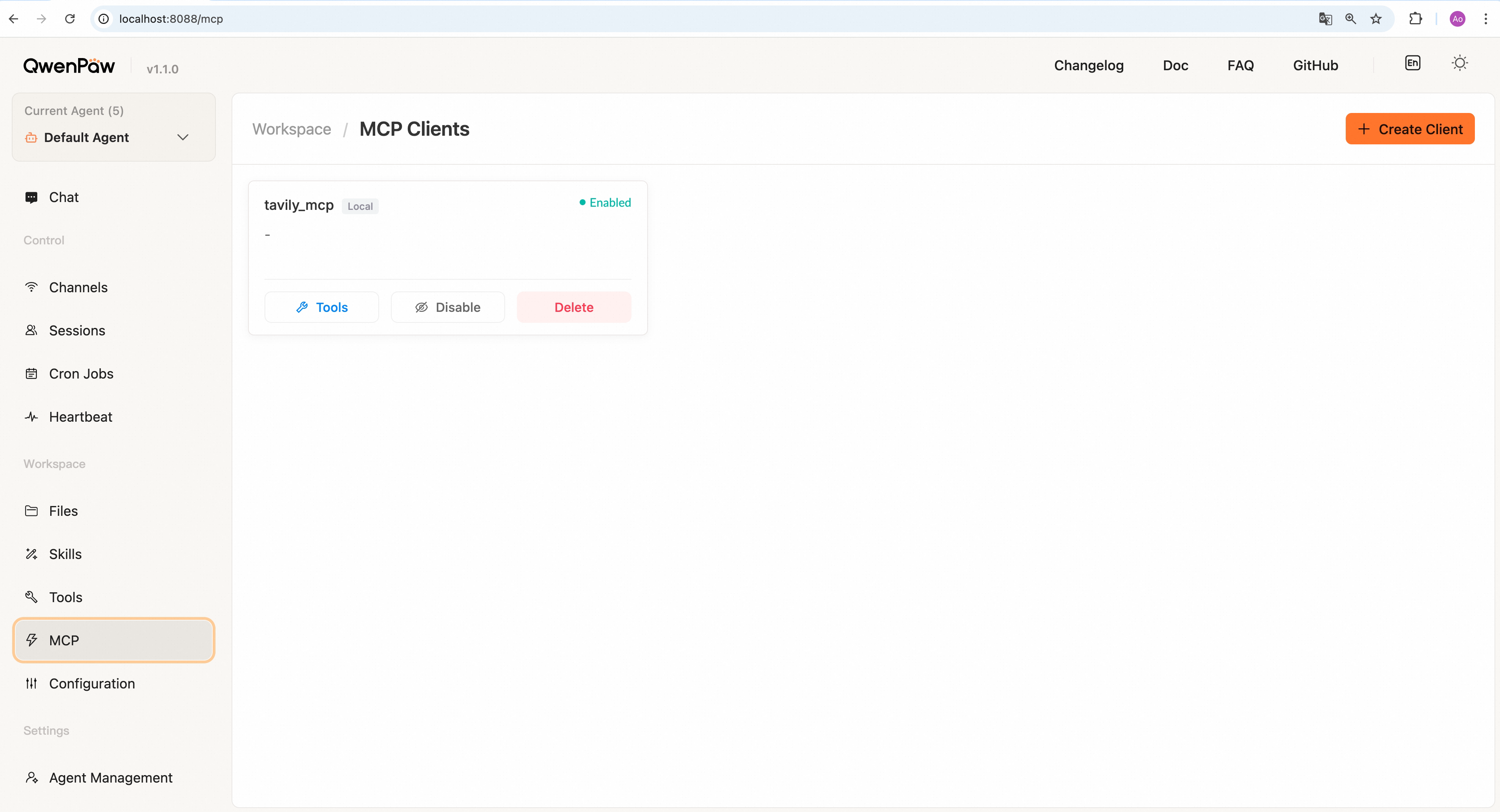View tavily_mcp Tools button

(x=321, y=307)
